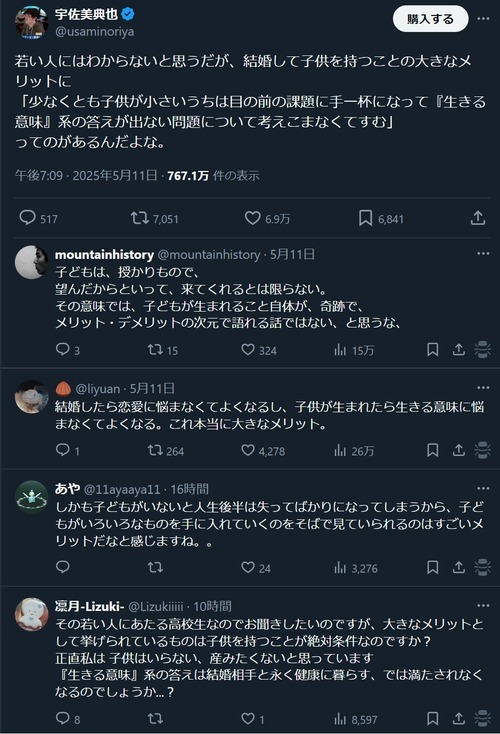Share the 凛月-Lizuki- reply
Screen dimensions: 500x734
pos(458,719)
